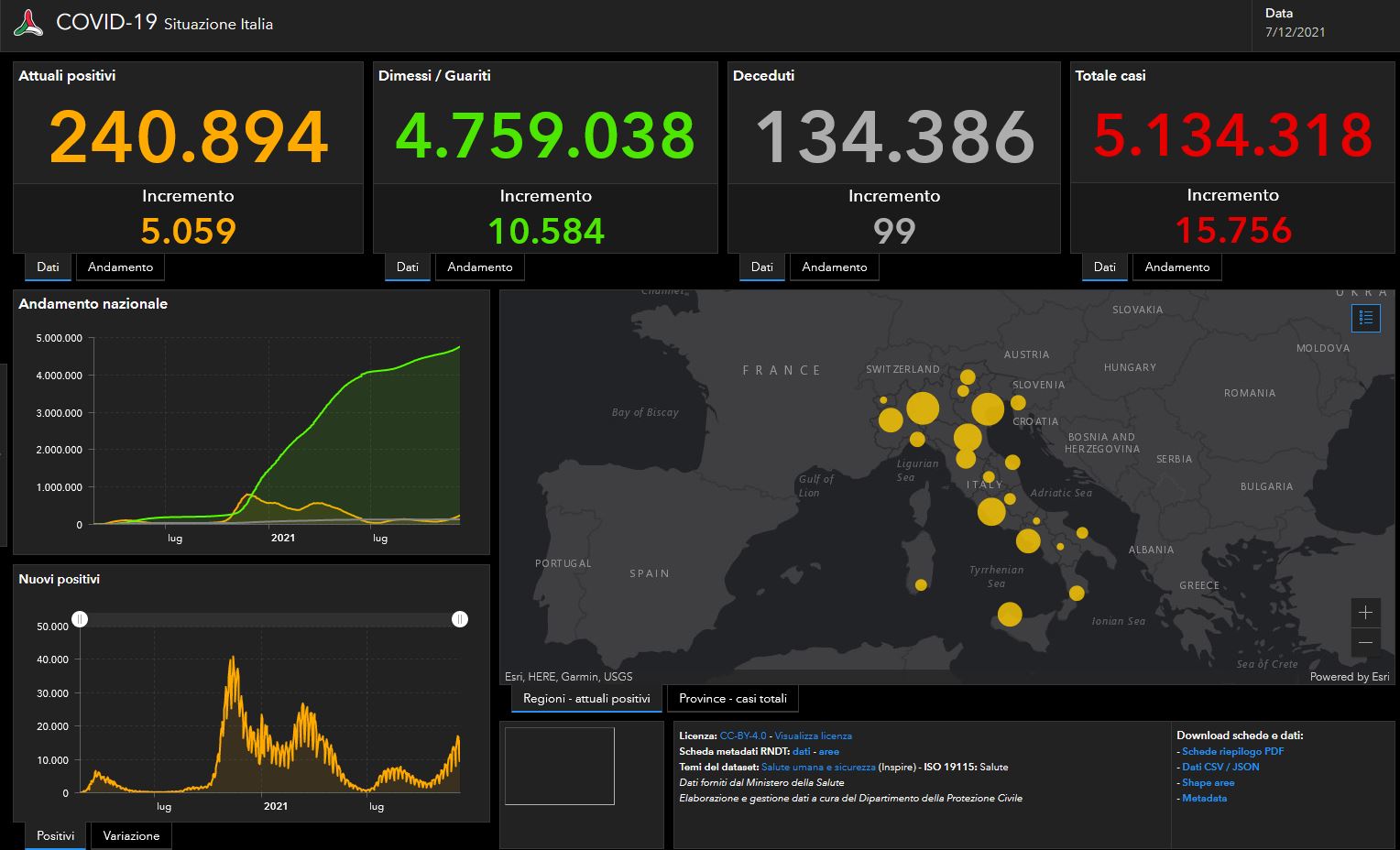The height and width of the screenshot is (850, 1400).
Task: Switch Nuovi positivi chart to Variazione tab
Action: pyautogui.click(x=131, y=836)
